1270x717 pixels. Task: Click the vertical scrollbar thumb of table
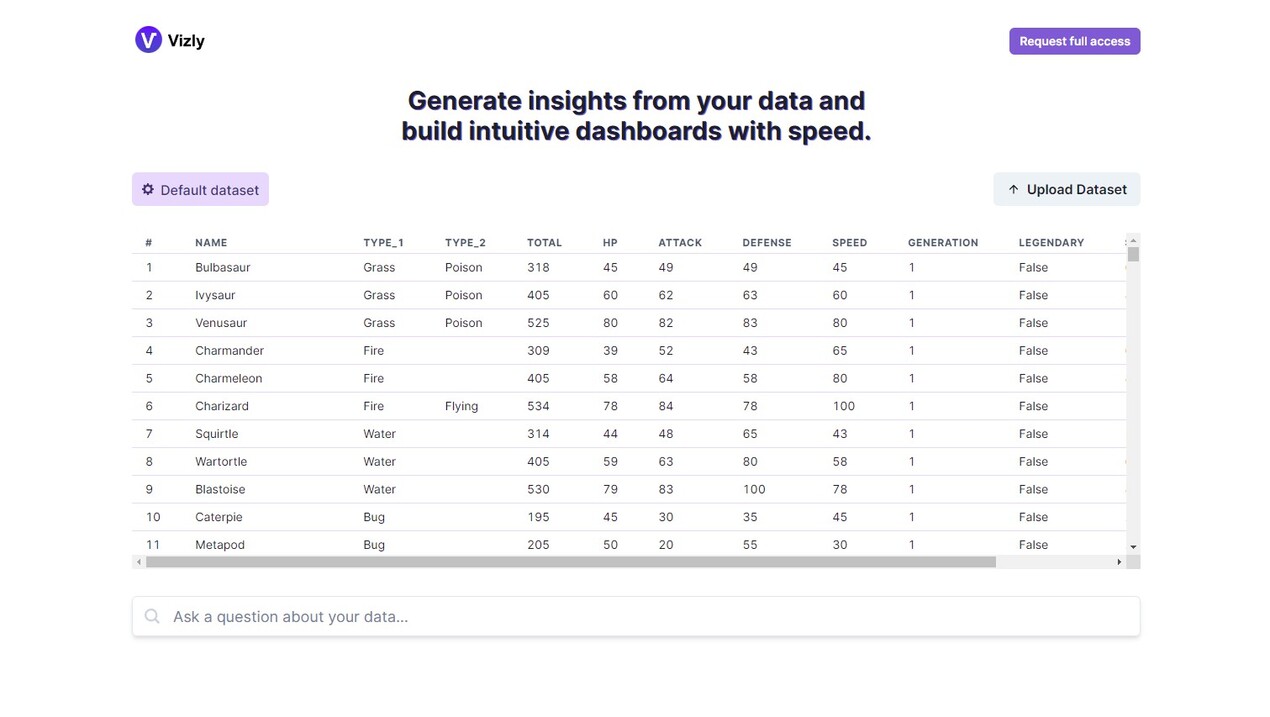[1133, 254]
